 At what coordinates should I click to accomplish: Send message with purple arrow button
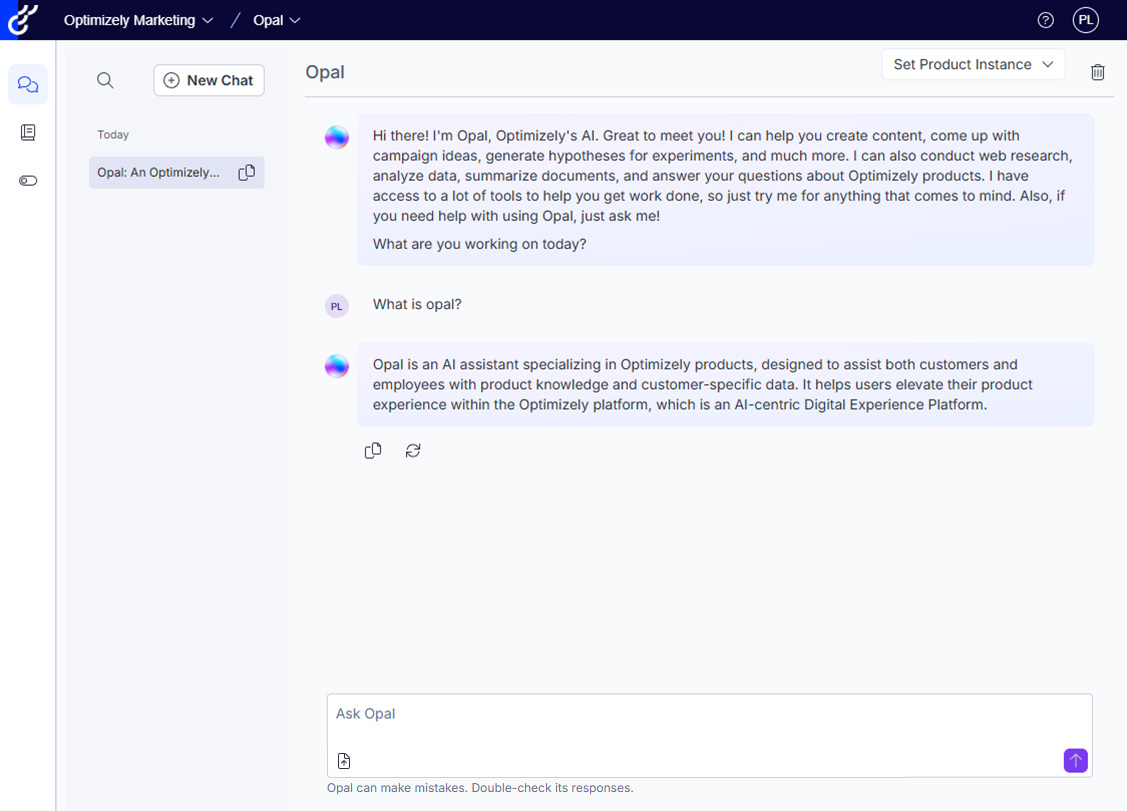[x=1075, y=761]
